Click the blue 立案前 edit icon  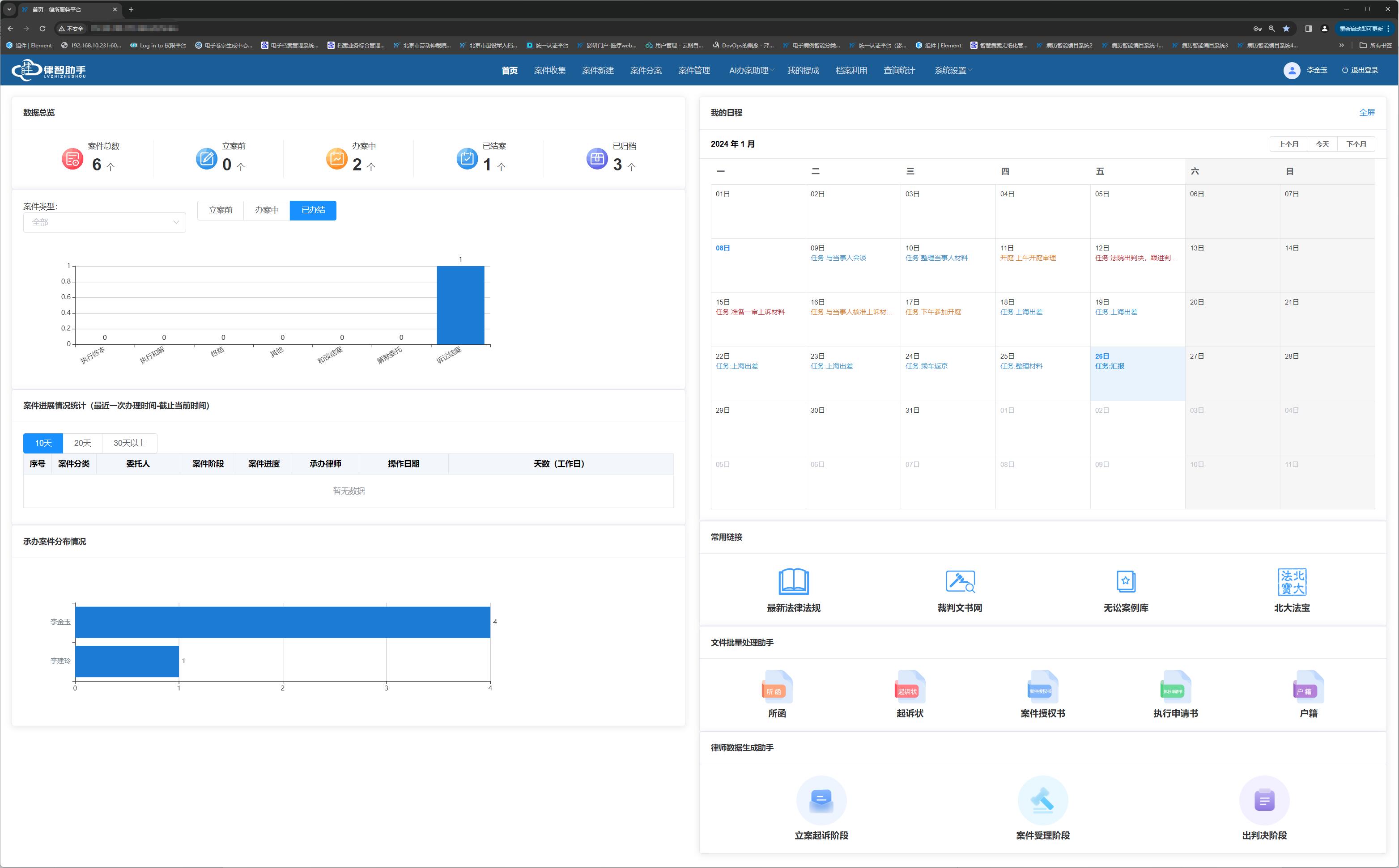[x=206, y=158]
